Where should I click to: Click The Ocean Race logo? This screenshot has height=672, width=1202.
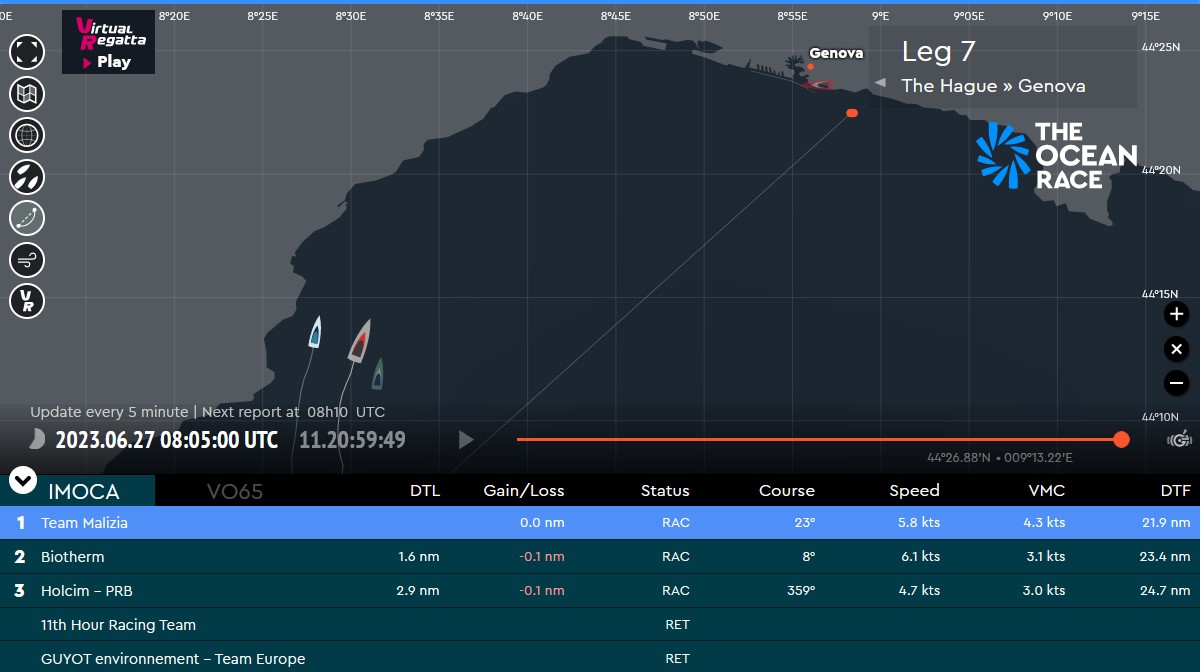pos(1056,156)
